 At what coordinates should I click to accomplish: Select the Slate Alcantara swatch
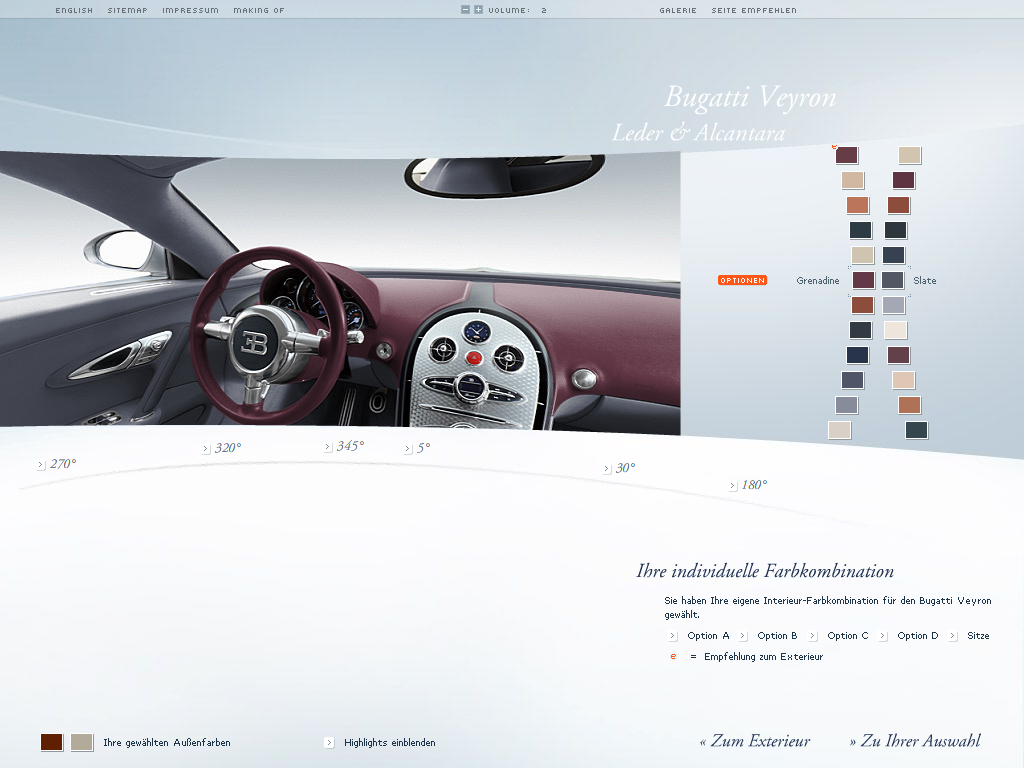[893, 281]
